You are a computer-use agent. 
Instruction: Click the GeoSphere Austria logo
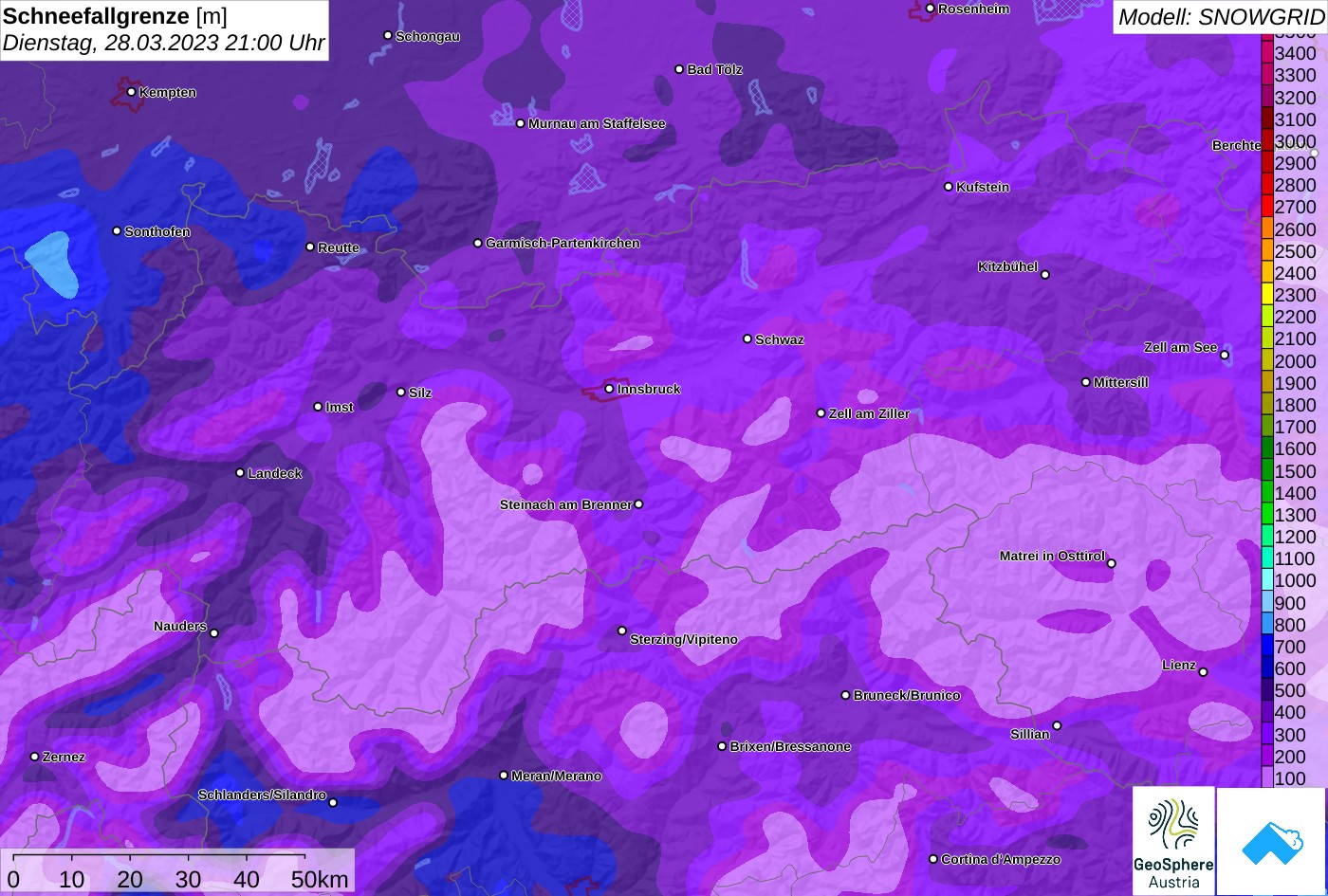click(x=1173, y=841)
